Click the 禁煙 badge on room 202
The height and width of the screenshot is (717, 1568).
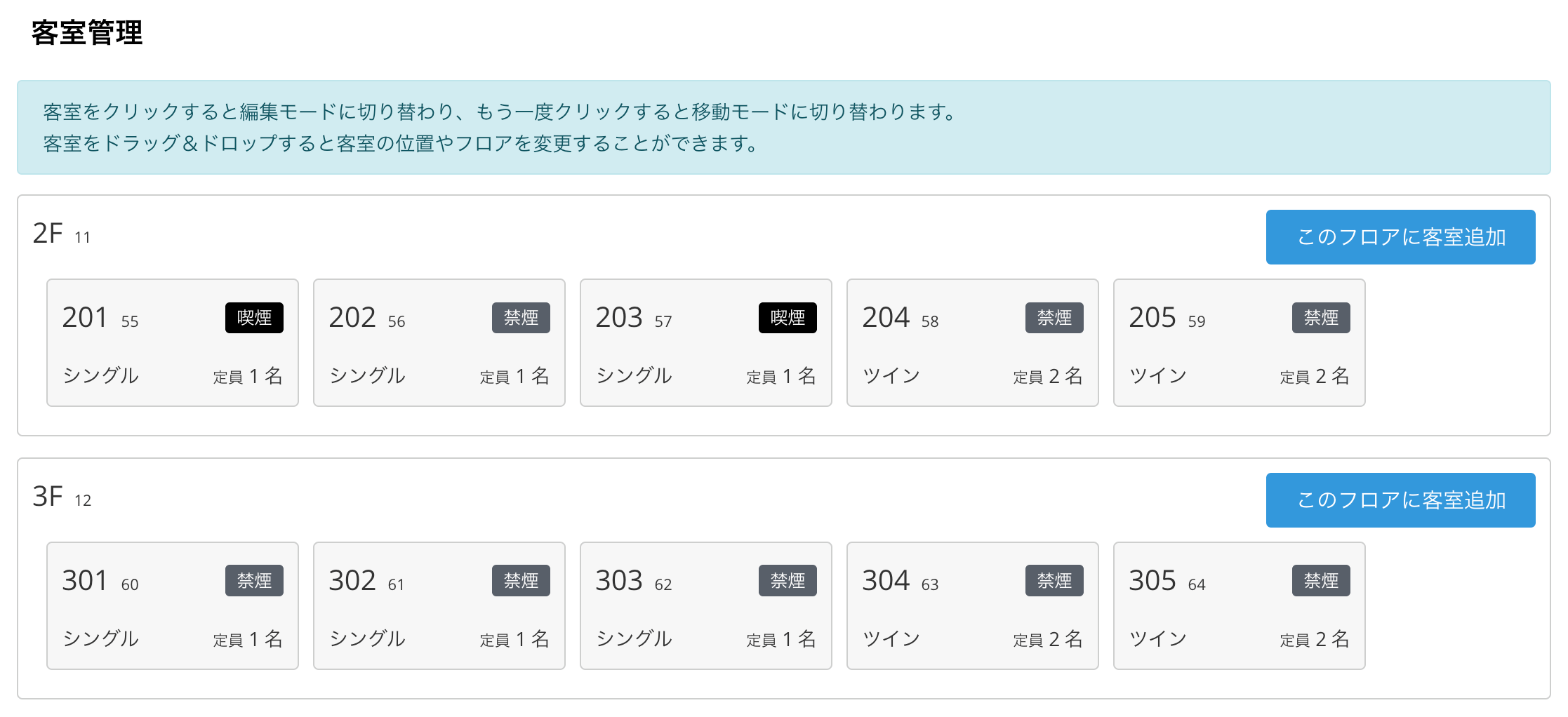click(x=521, y=318)
